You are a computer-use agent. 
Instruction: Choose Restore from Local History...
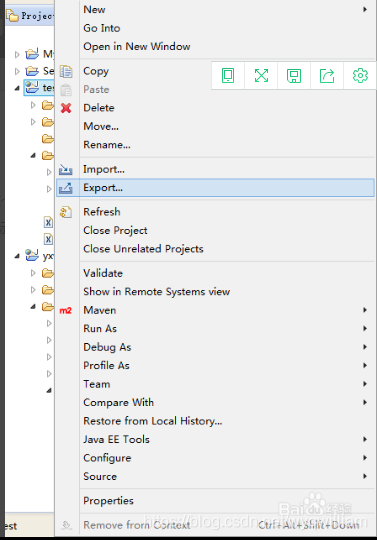[215, 421]
